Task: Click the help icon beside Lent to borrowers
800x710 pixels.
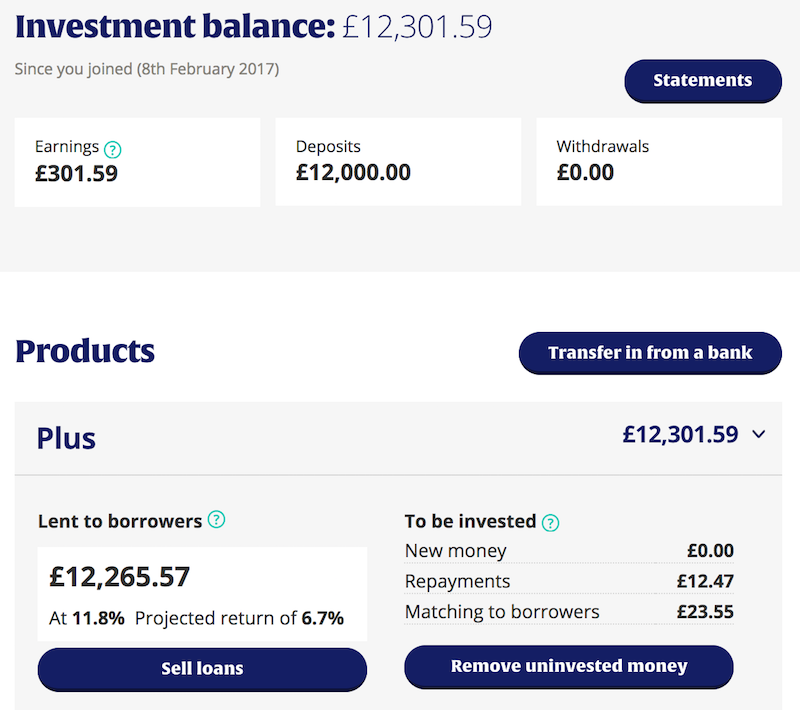Action: [x=216, y=520]
